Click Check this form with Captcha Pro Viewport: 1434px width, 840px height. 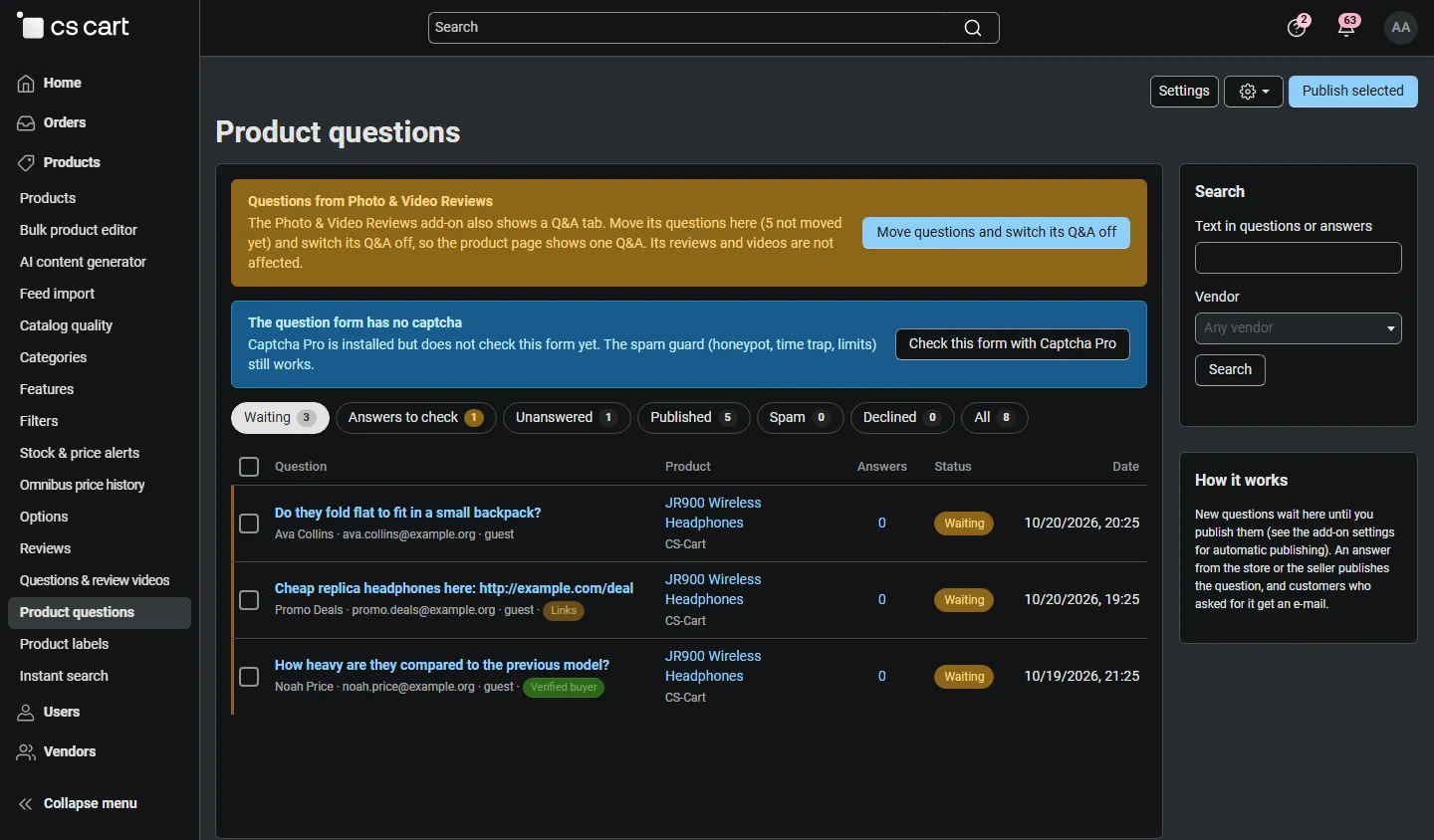pos(1013,344)
